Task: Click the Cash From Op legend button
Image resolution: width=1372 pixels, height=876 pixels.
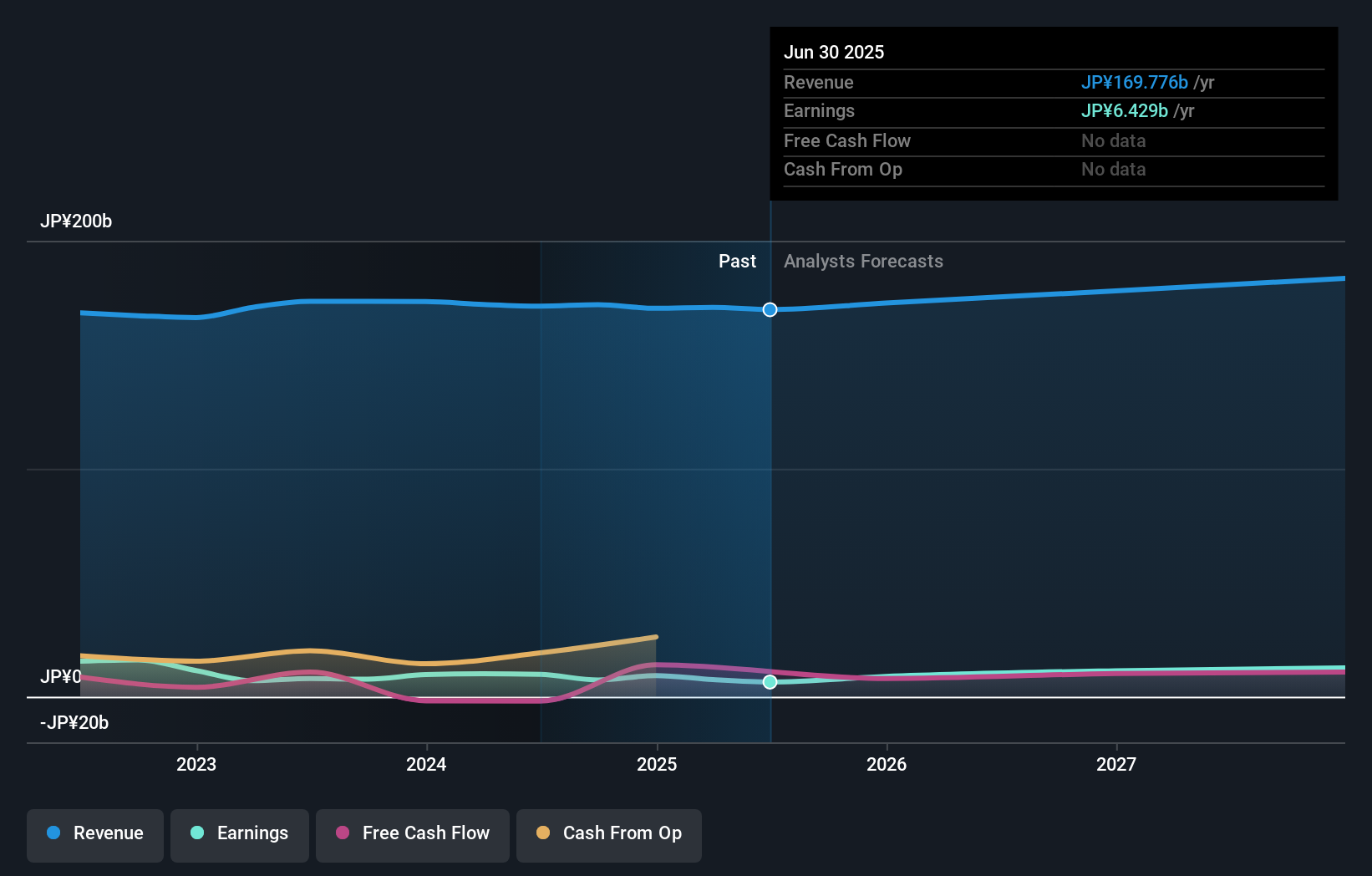Action: pyautogui.click(x=608, y=835)
